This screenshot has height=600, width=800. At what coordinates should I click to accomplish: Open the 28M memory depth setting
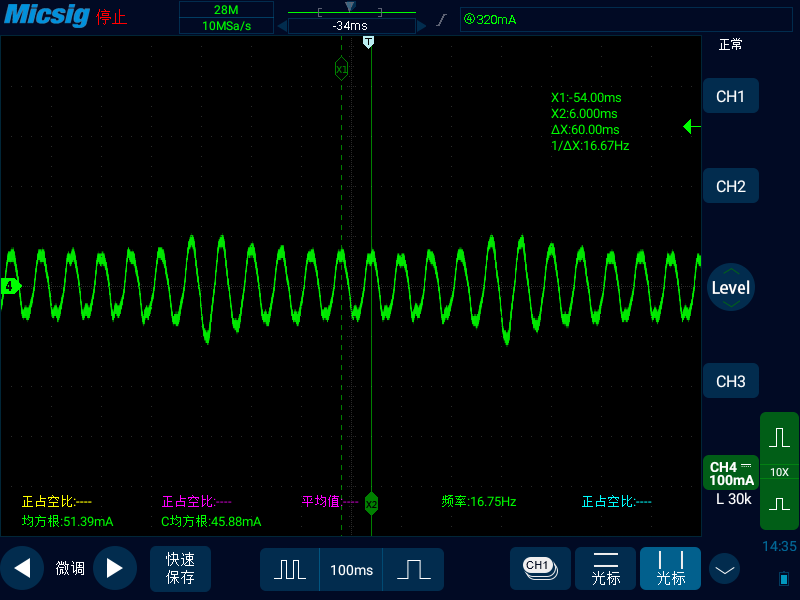pyautogui.click(x=227, y=10)
